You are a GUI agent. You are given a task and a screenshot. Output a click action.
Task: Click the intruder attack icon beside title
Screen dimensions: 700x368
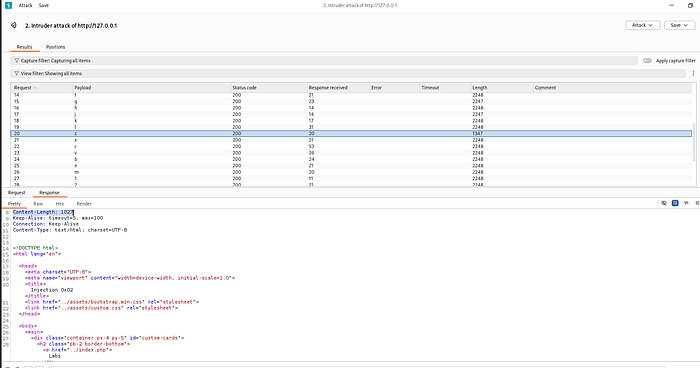(x=14, y=25)
